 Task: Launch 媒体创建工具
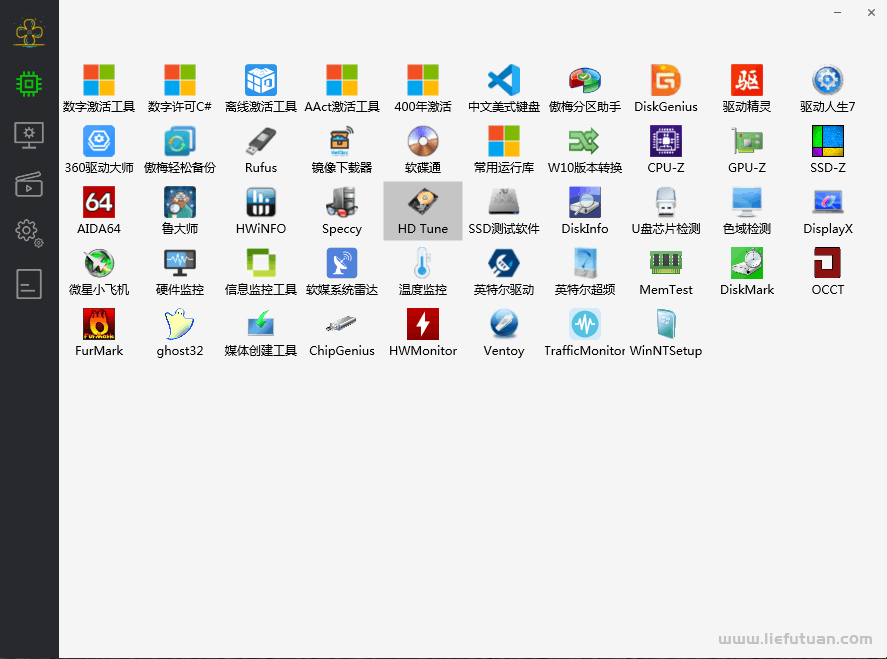click(261, 333)
